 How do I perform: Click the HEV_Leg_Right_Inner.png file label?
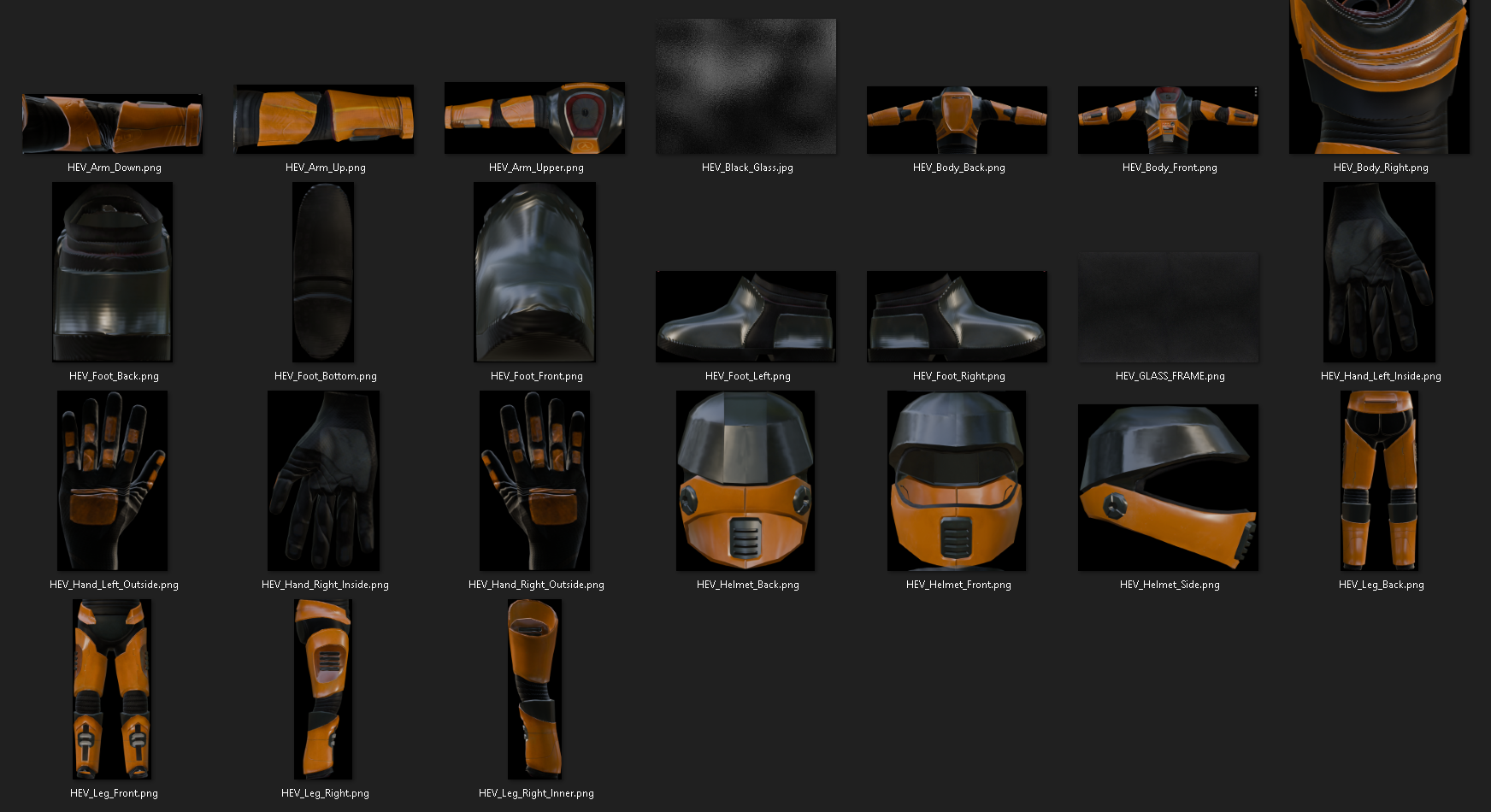[x=537, y=793]
